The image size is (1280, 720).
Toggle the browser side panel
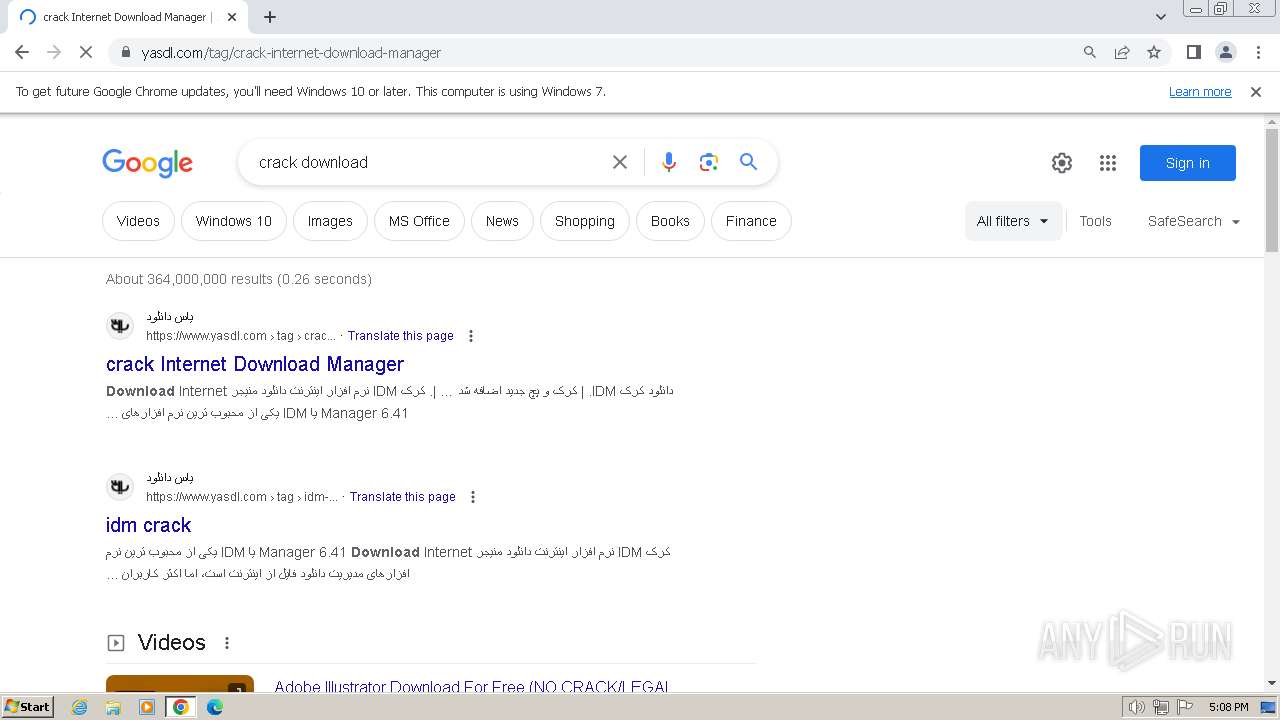(x=1194, y=52)
